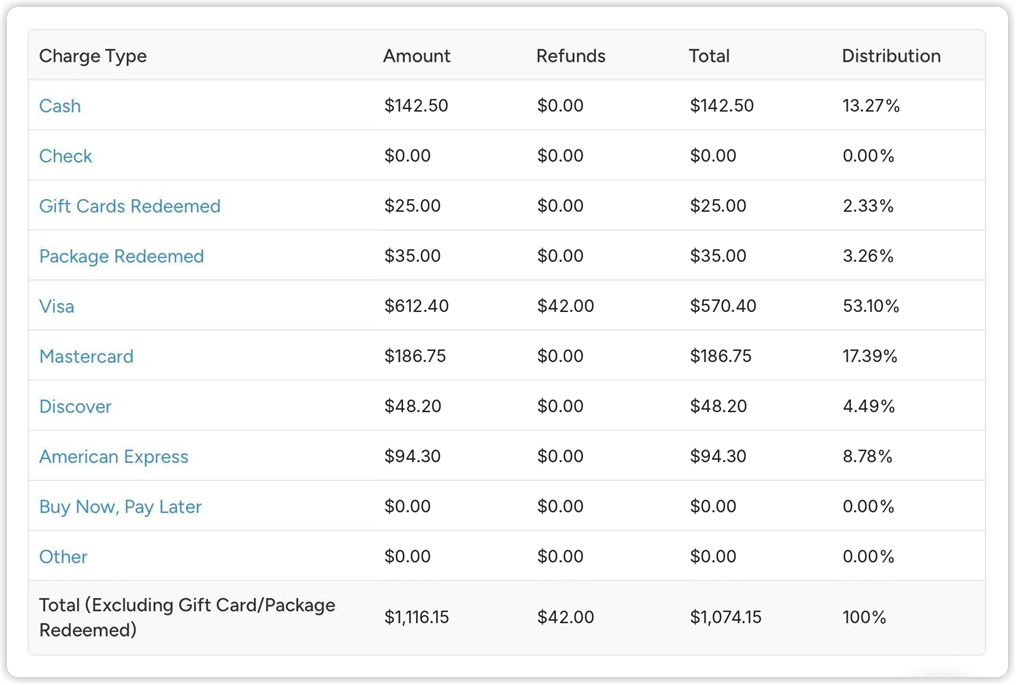Click the Amount column header
1016x685 pixels.
417,56
